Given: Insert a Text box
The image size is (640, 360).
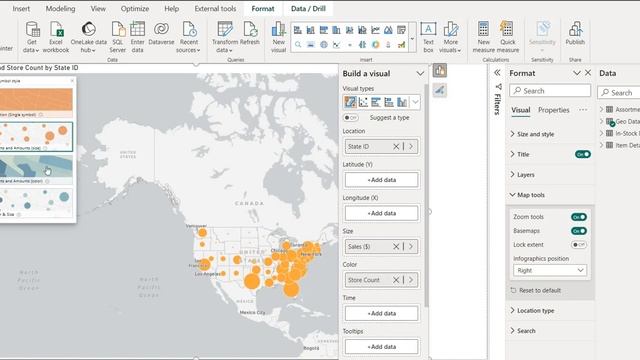Looking at the screenshot, I should click(x=428, y=37).
